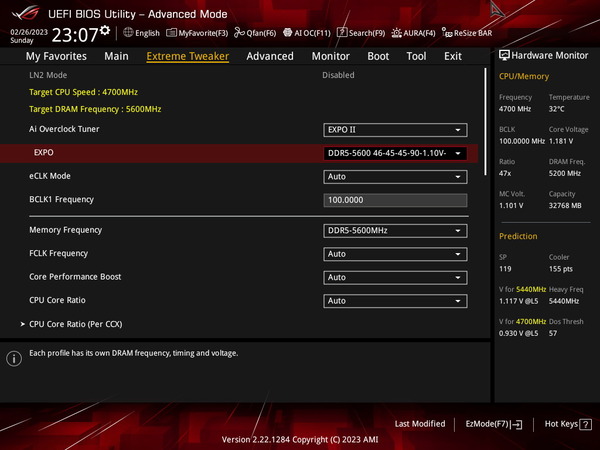Screen dimensions: 600x450
Task: Expand CPU Core Ratio (Per CCX) submenu
Action: coord(75,324)
